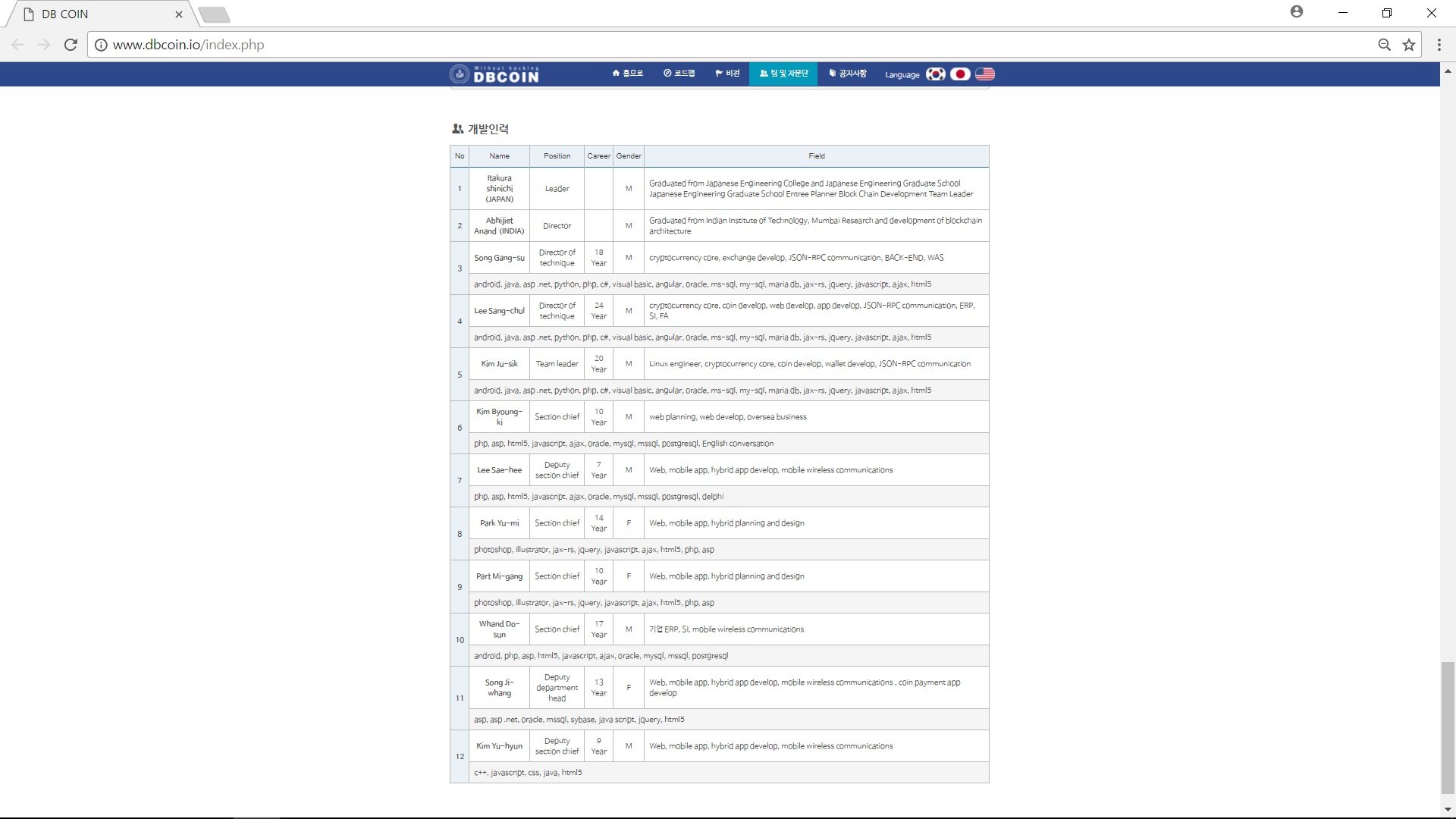Open the Chrome user profile icon
Screen dimensions: 1456x819
click(1297, 12)
